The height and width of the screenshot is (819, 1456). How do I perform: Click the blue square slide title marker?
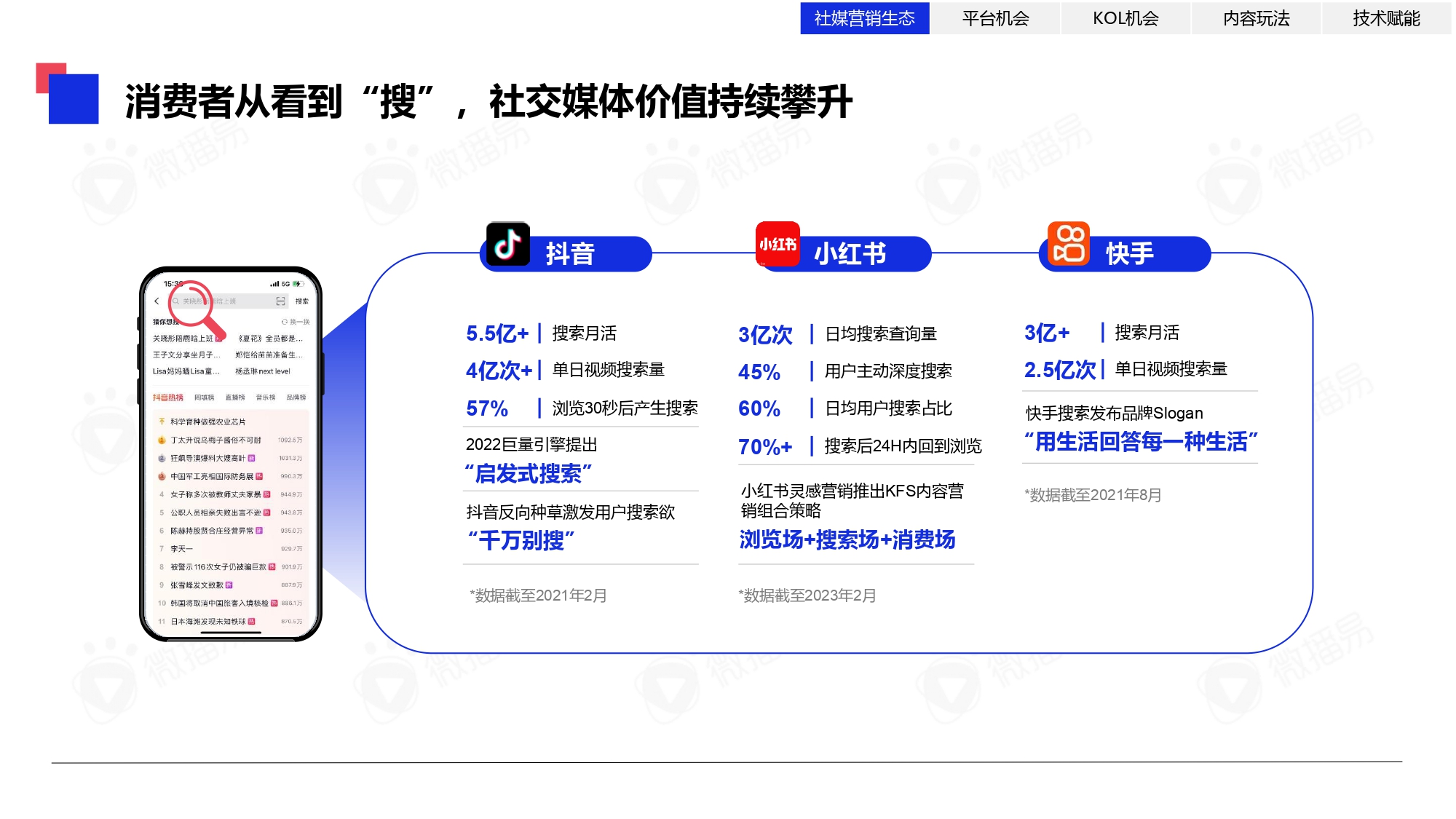[x=74, y=99]
